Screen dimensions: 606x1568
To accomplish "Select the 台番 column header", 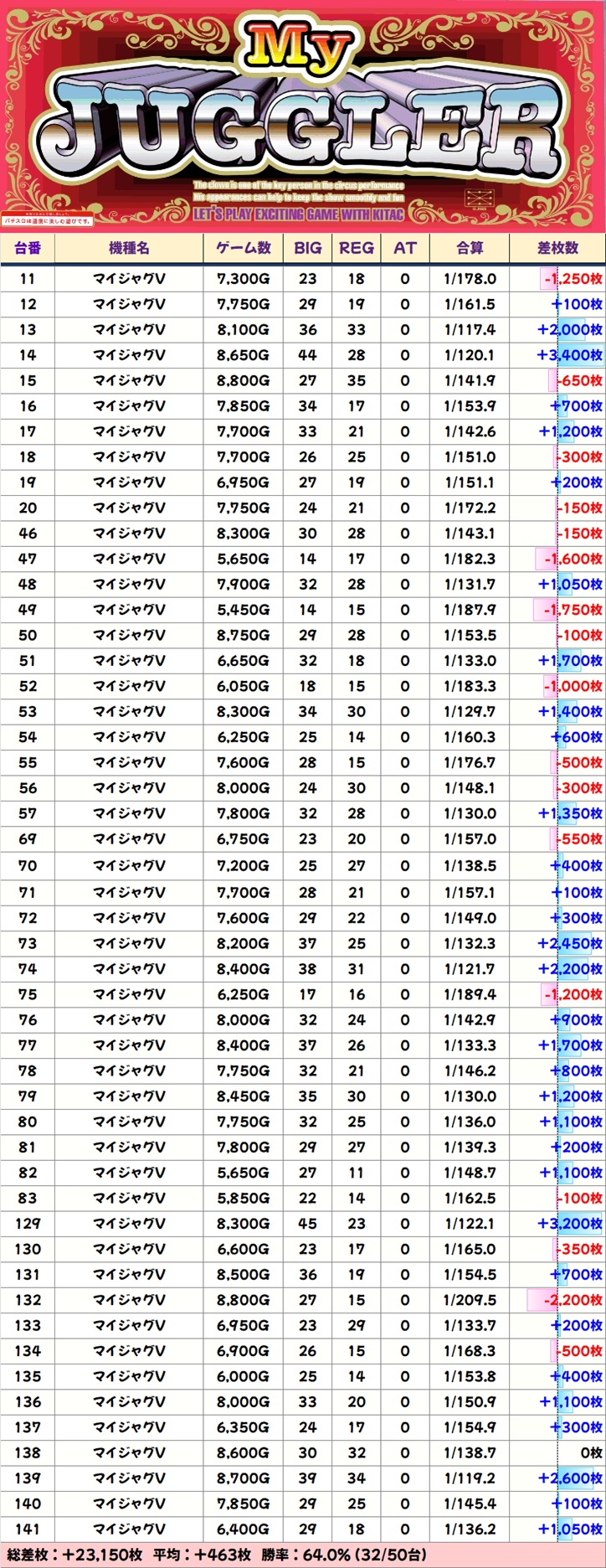I will [x=28, y=248].
